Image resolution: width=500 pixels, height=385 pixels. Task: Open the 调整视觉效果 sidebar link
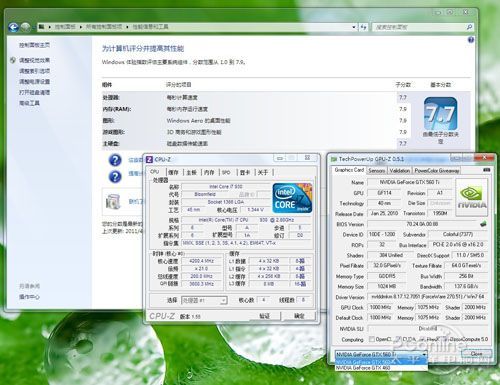click(x=34, y=60)
